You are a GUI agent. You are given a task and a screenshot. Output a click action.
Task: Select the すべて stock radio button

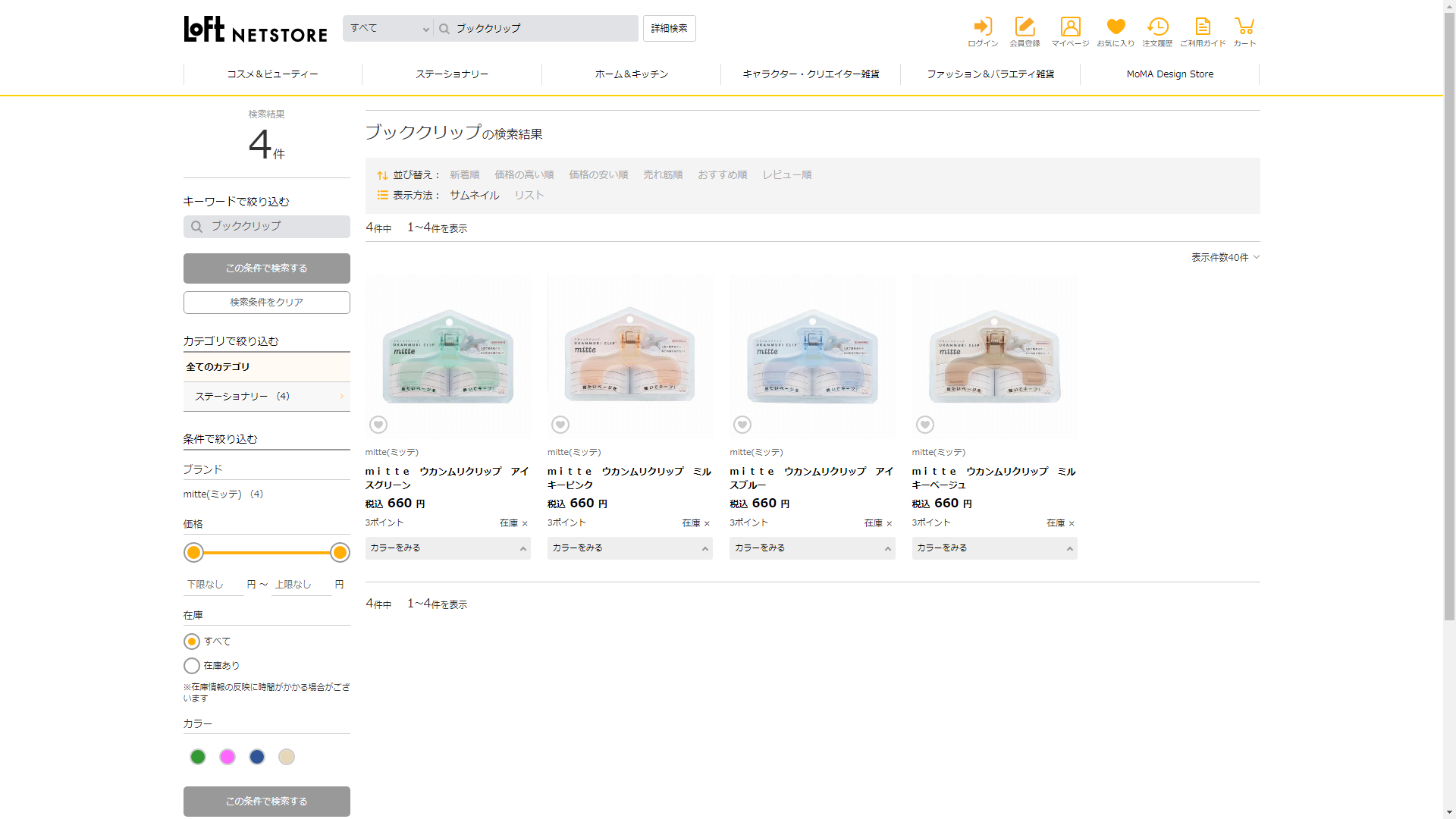point(192,642)
